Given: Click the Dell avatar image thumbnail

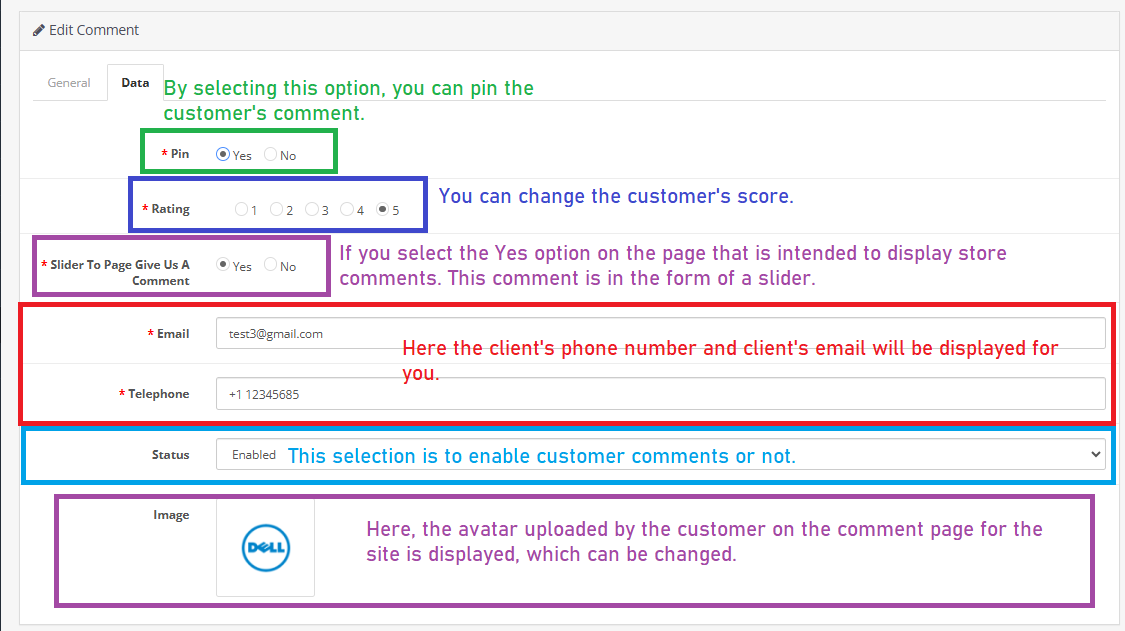Looking at the screenshot, I should click(x=265, y=549).
